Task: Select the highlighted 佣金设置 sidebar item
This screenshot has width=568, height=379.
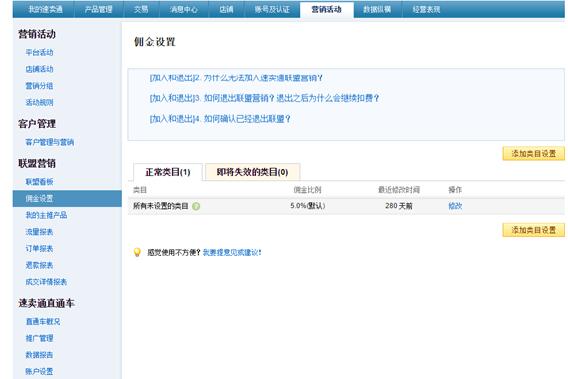Action: 67,199
